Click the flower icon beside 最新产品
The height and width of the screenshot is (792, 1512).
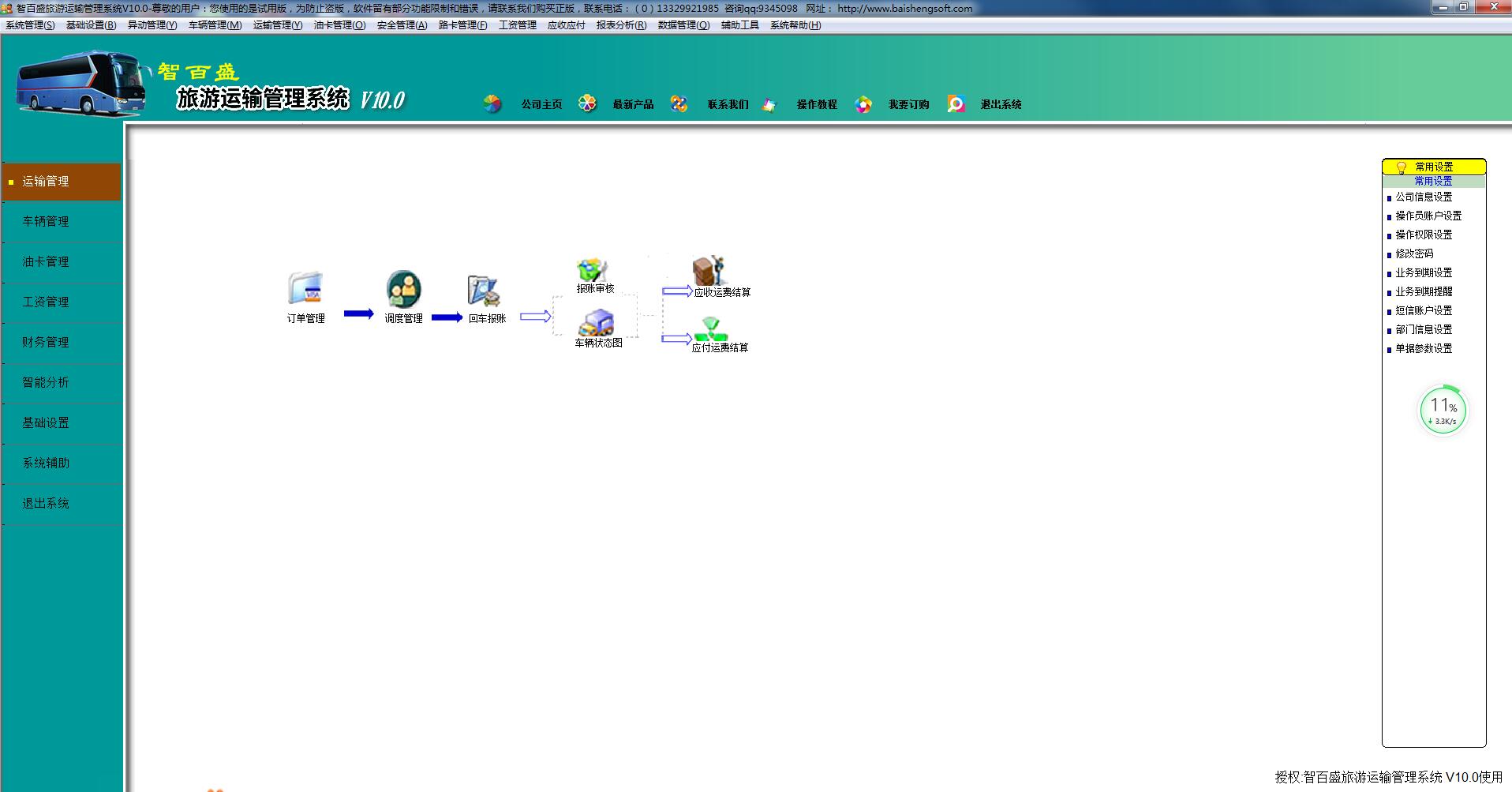587,103
